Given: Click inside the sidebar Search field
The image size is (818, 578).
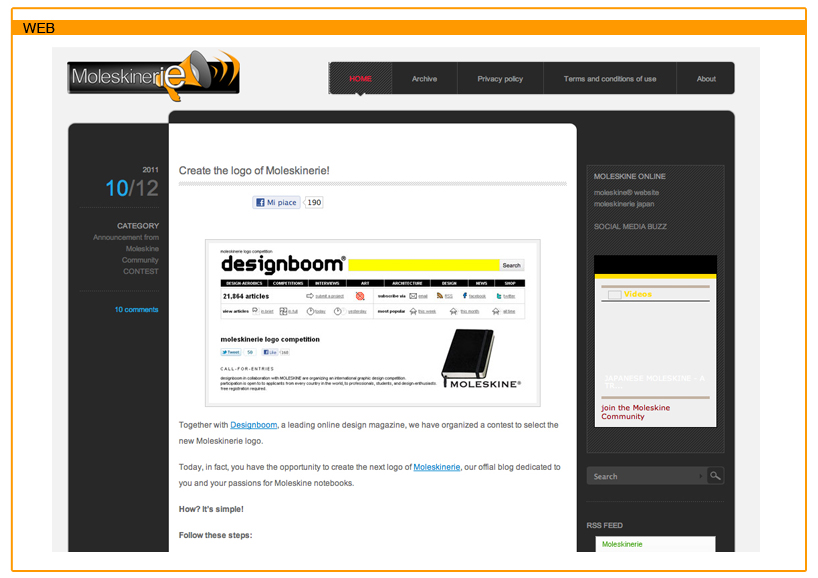Looking at the screenshot, I should click(645, 476).
